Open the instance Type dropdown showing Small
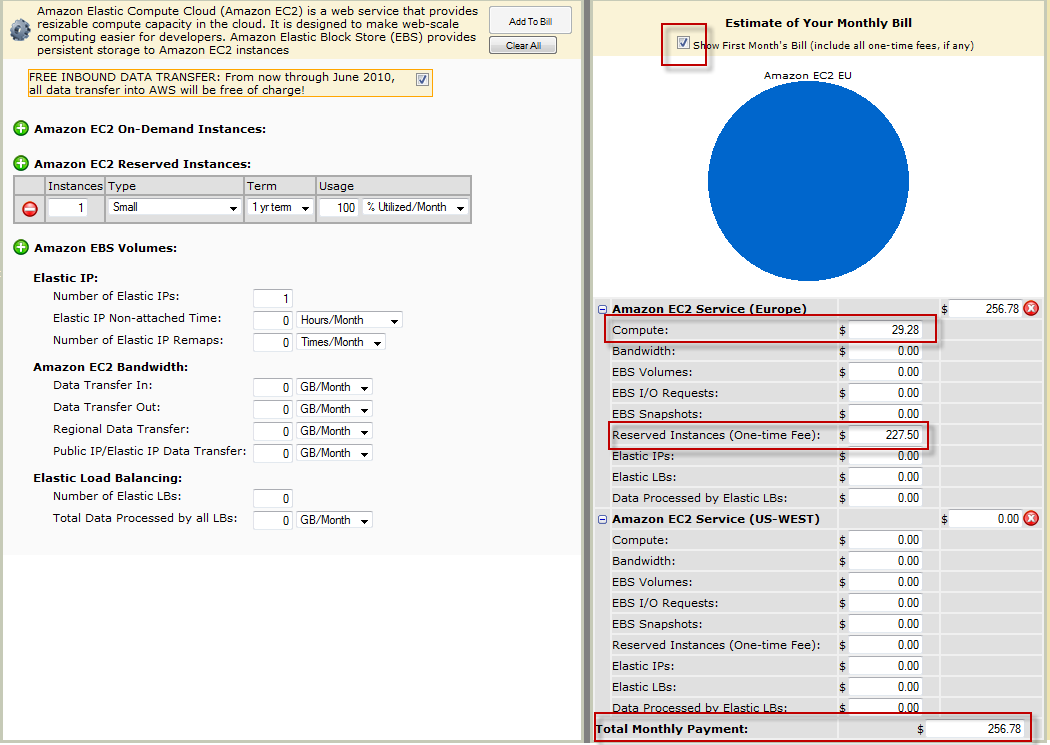This screenshot has height=745, width=1050. coord(174,208)
